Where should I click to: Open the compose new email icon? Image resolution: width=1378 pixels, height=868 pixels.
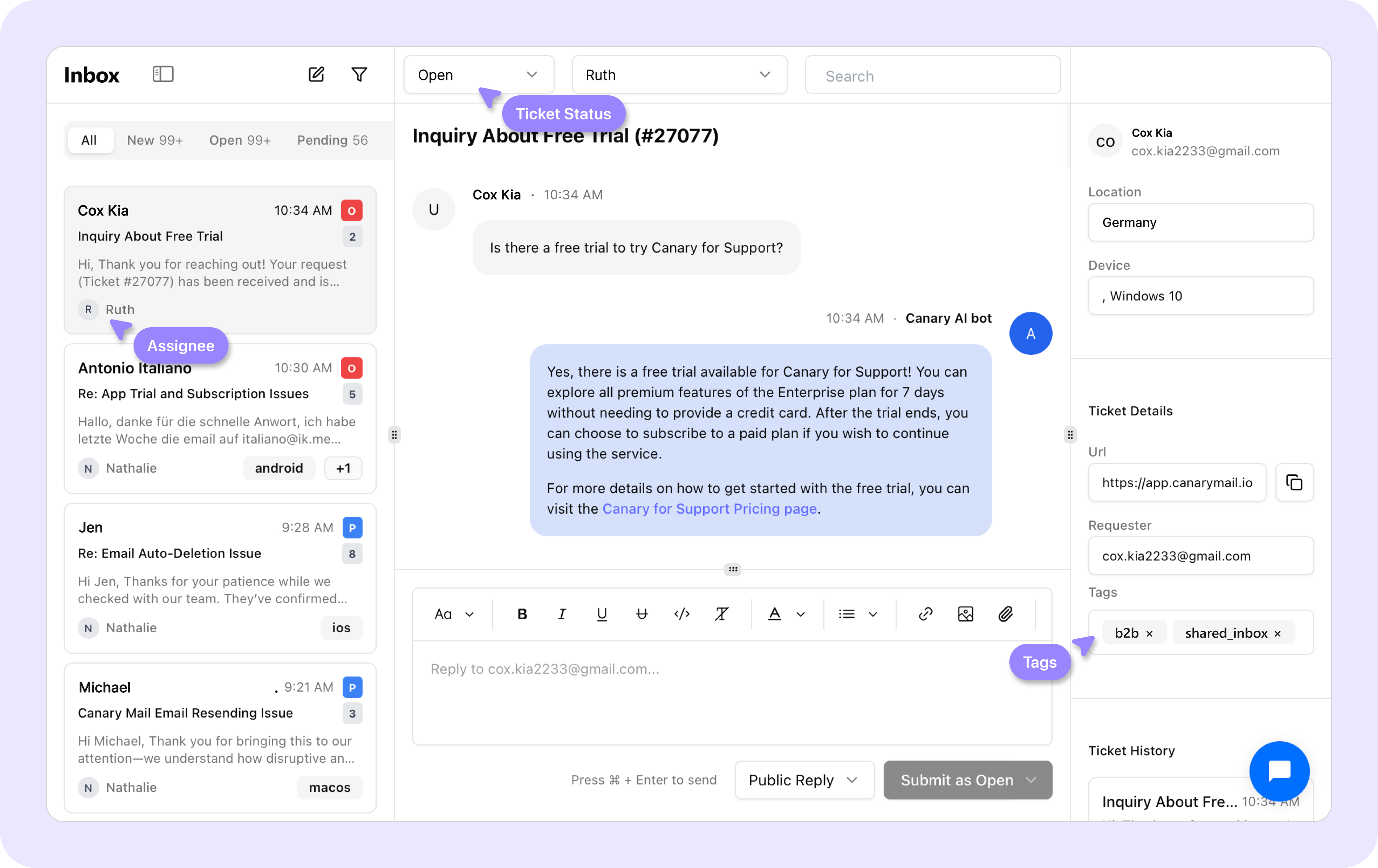316,74
